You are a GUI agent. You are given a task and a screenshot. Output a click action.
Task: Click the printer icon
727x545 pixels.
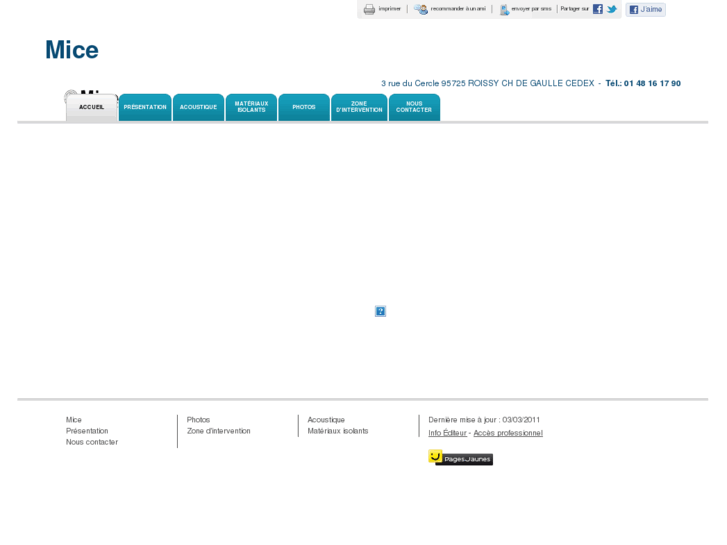(369, 9)
